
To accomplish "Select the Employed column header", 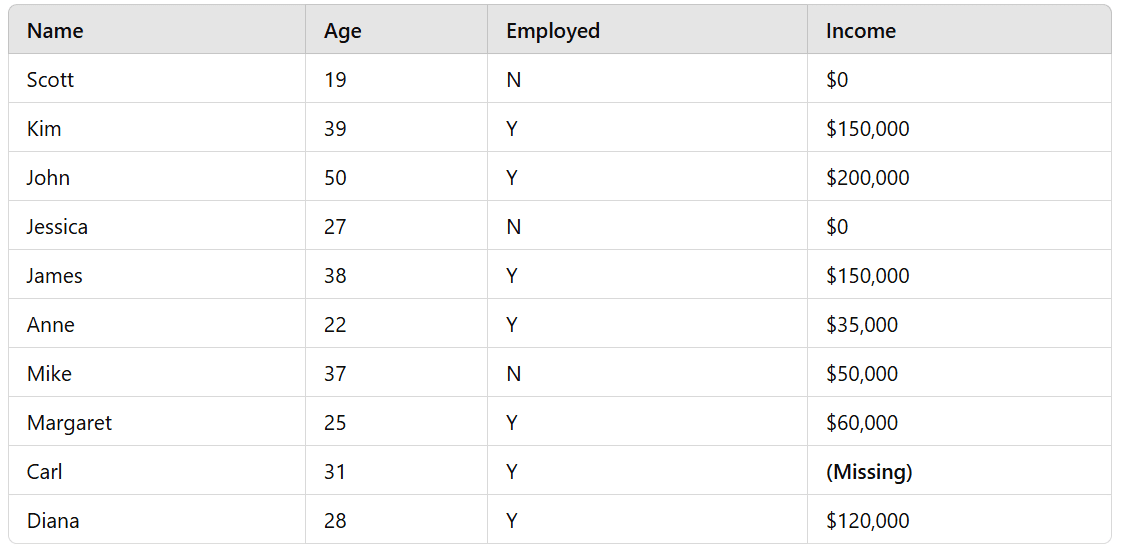I will (x=648, y=31).
